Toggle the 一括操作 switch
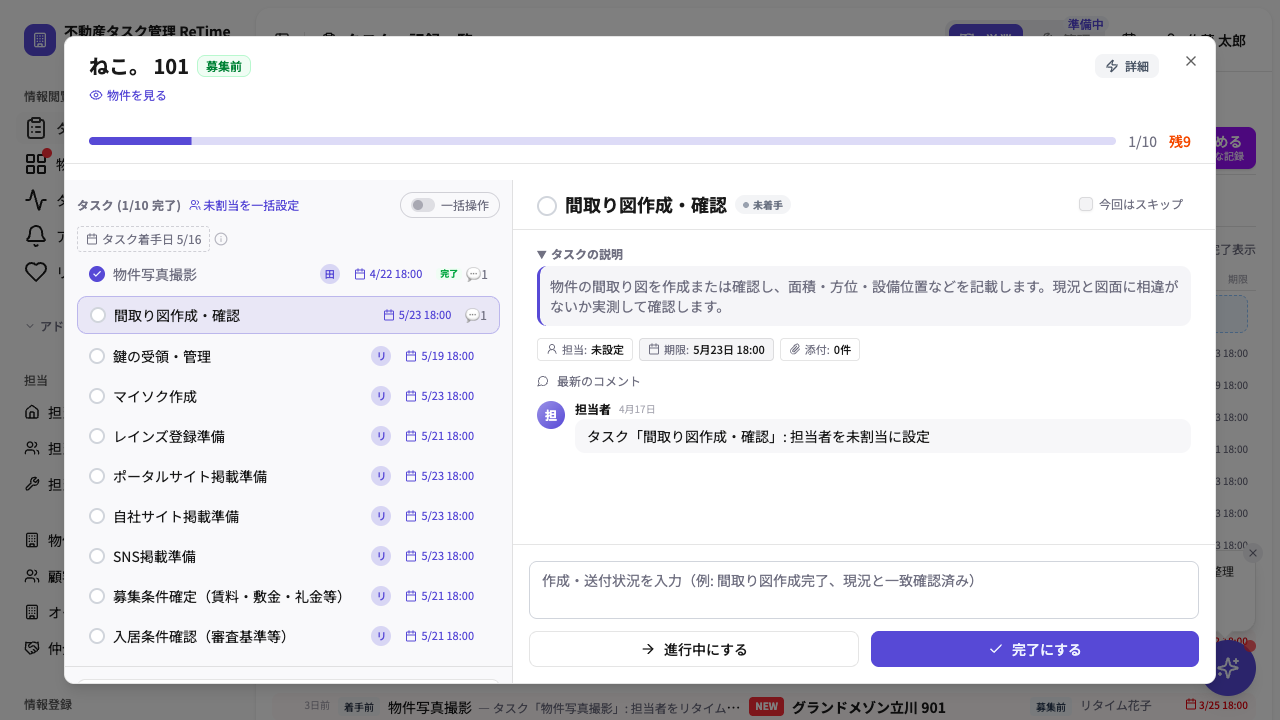Image resolution: width=1280 pixels, height=720 pixels. tap(423, 205)
